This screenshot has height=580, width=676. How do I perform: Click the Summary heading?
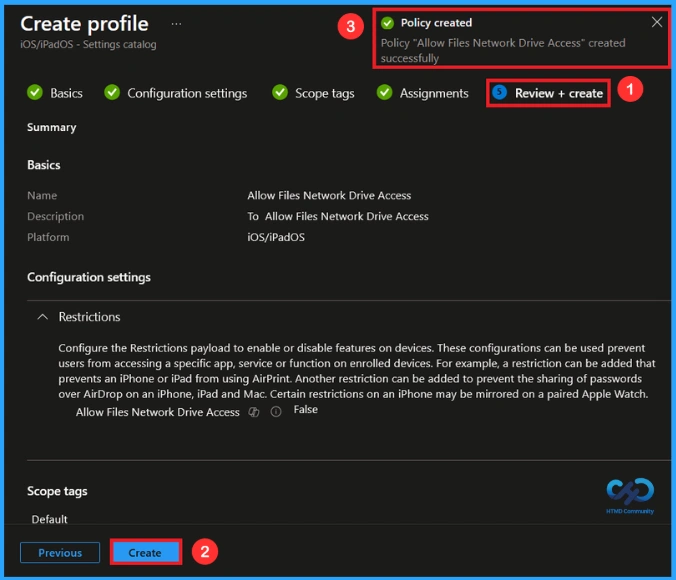(x=52, y=127)
